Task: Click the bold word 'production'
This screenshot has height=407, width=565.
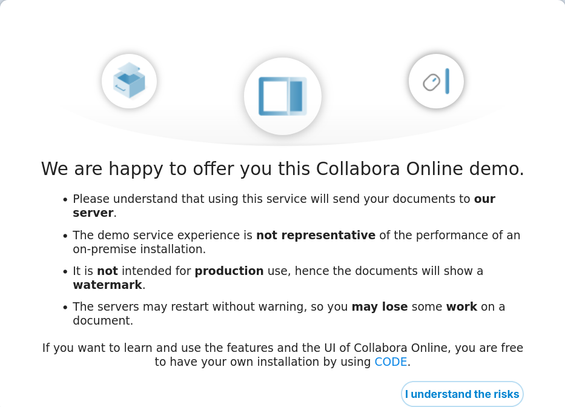Action: point(229,271)
